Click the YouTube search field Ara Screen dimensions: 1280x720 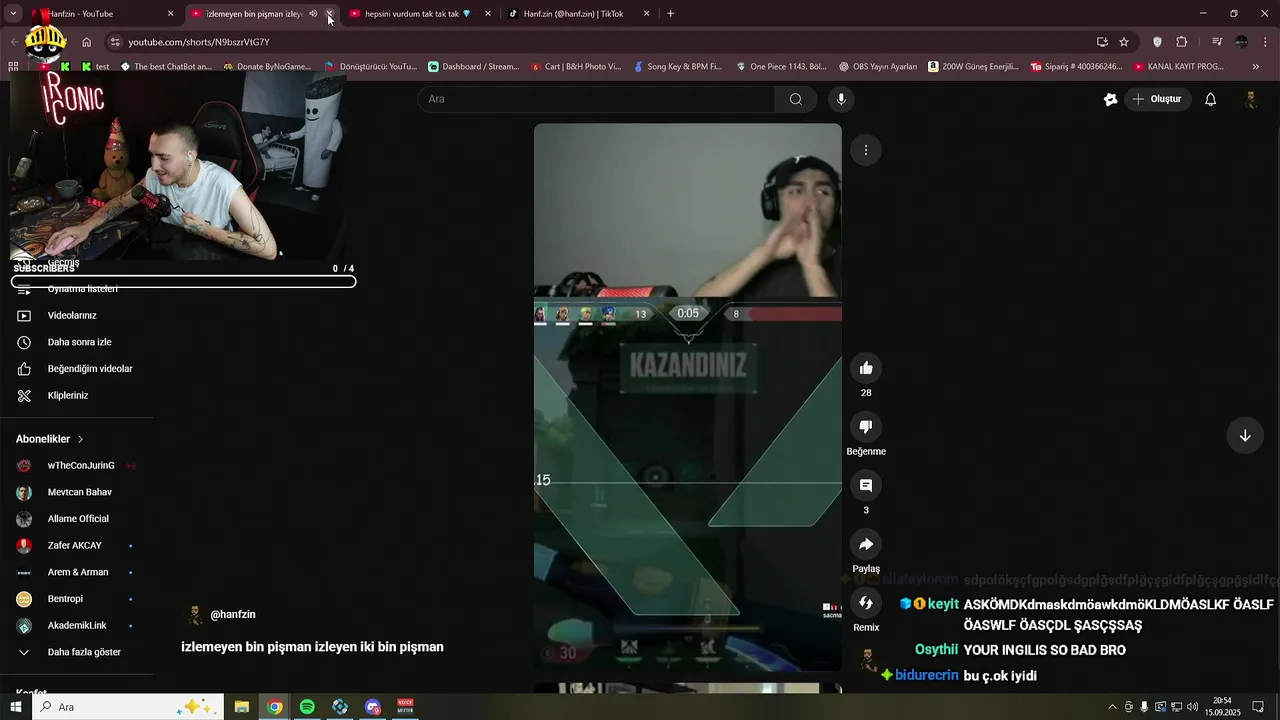coord(596,99)
